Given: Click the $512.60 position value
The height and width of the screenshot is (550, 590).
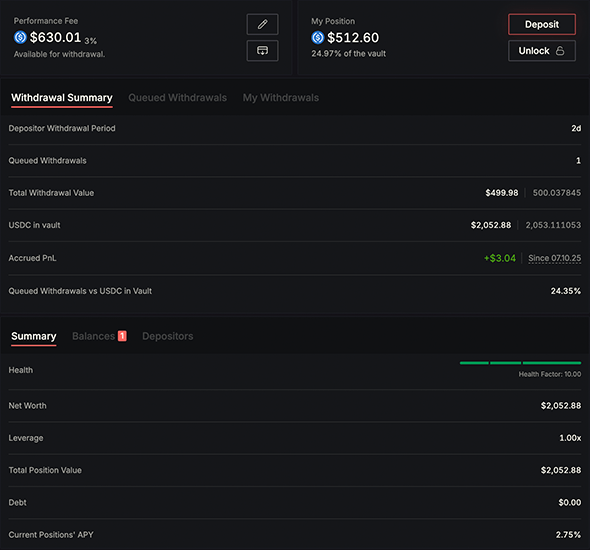Looking at the screenshot, I should (x=353, y=38).
